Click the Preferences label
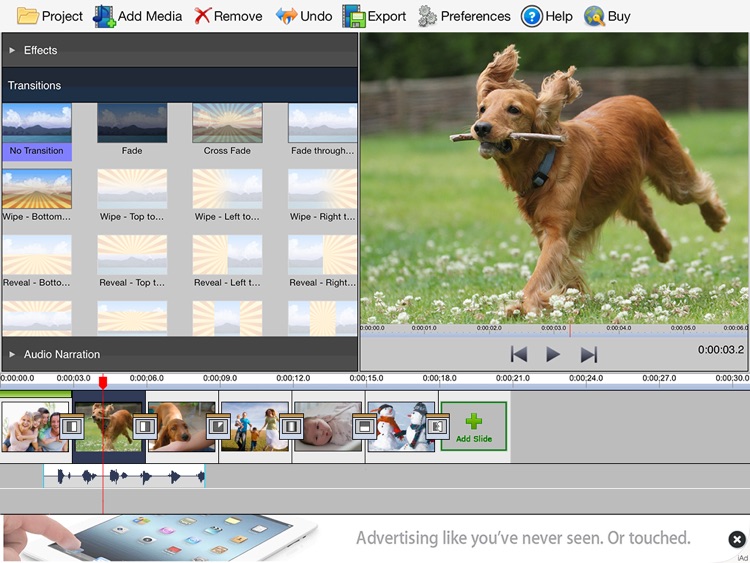Viewport: 750px width, 563px height. 475,16
